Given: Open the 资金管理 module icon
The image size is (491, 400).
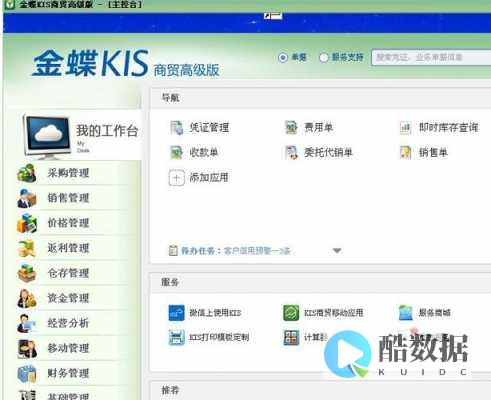Looking at the screenshot, I should click(x=27, y=298).
